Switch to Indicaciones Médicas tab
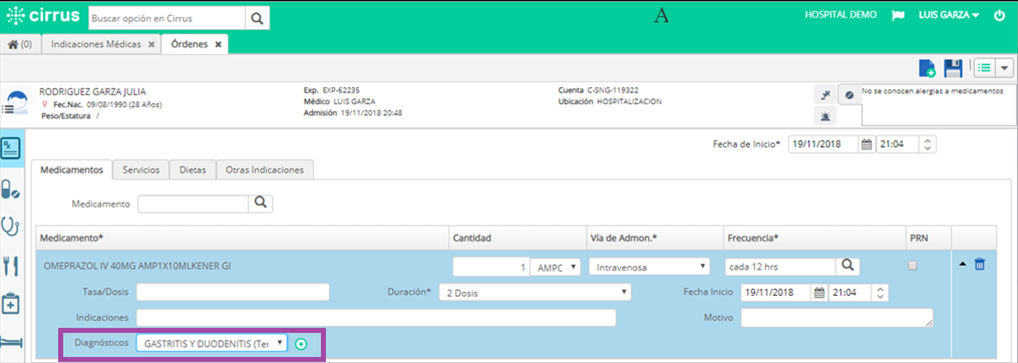1018x363 pixels. click(x=96, y=45)
